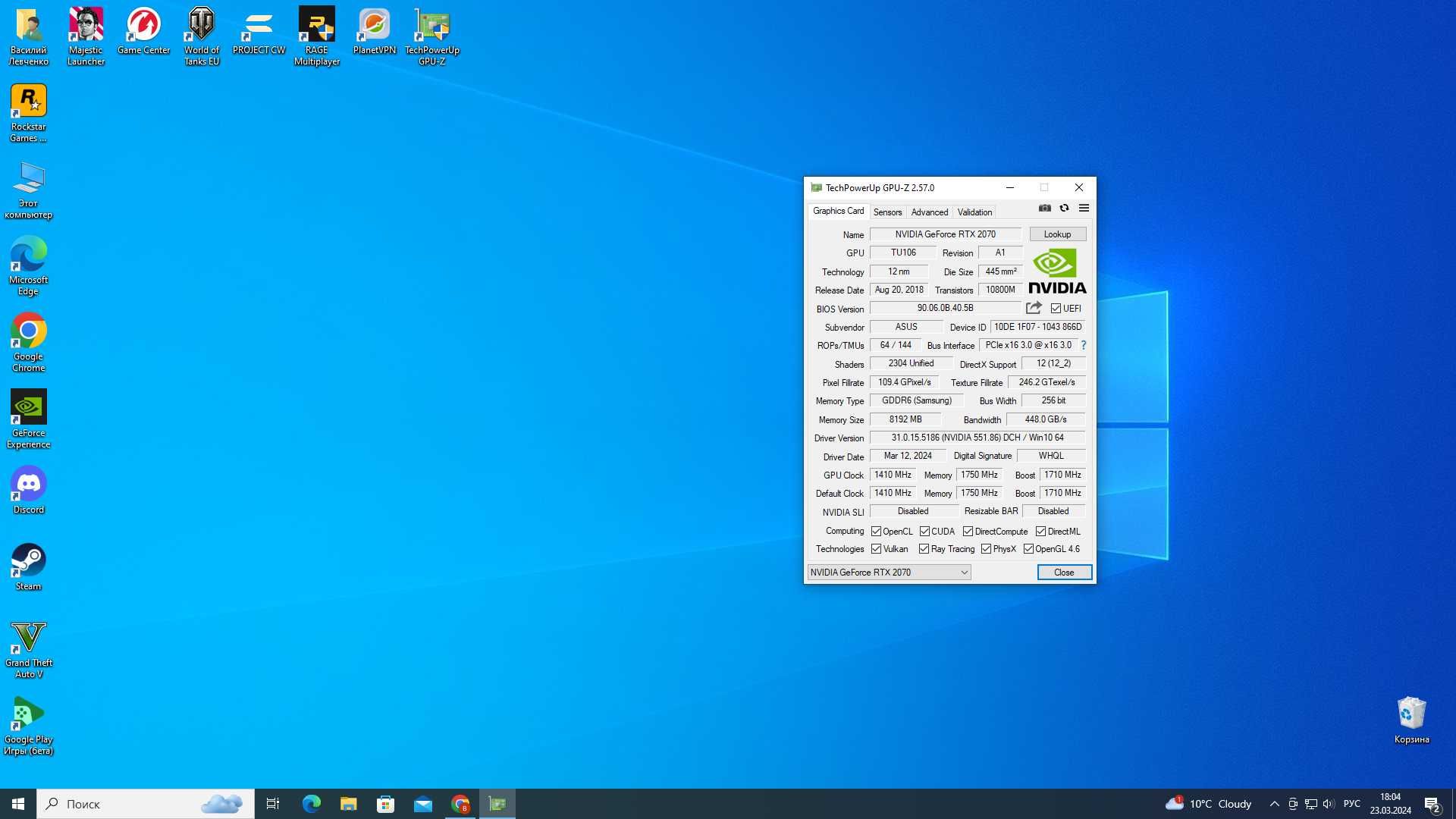Take a GPU-Z screenshot with camera icon
Viewport: 1456px width, 819px height.
pyautogui.click(x=1044, y=209)
